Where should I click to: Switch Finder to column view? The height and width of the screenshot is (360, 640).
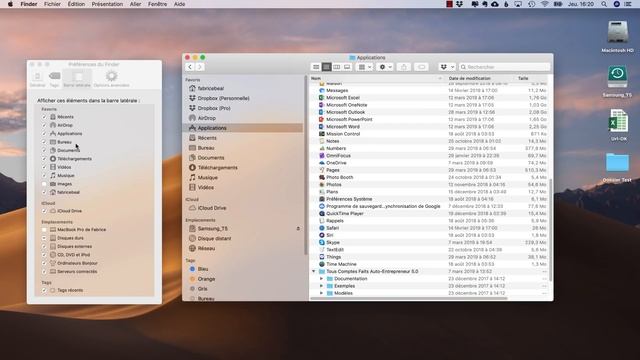337,67
